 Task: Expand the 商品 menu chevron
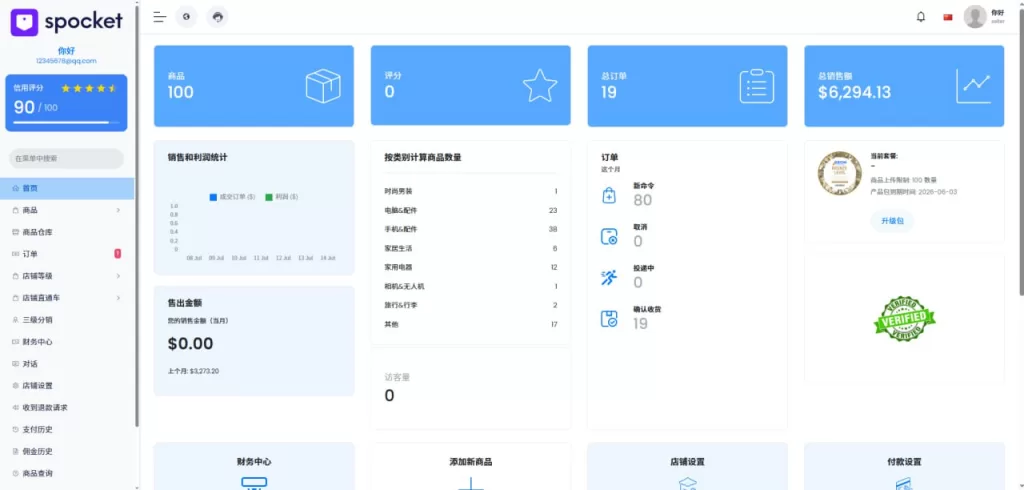[x=118, y=210]
